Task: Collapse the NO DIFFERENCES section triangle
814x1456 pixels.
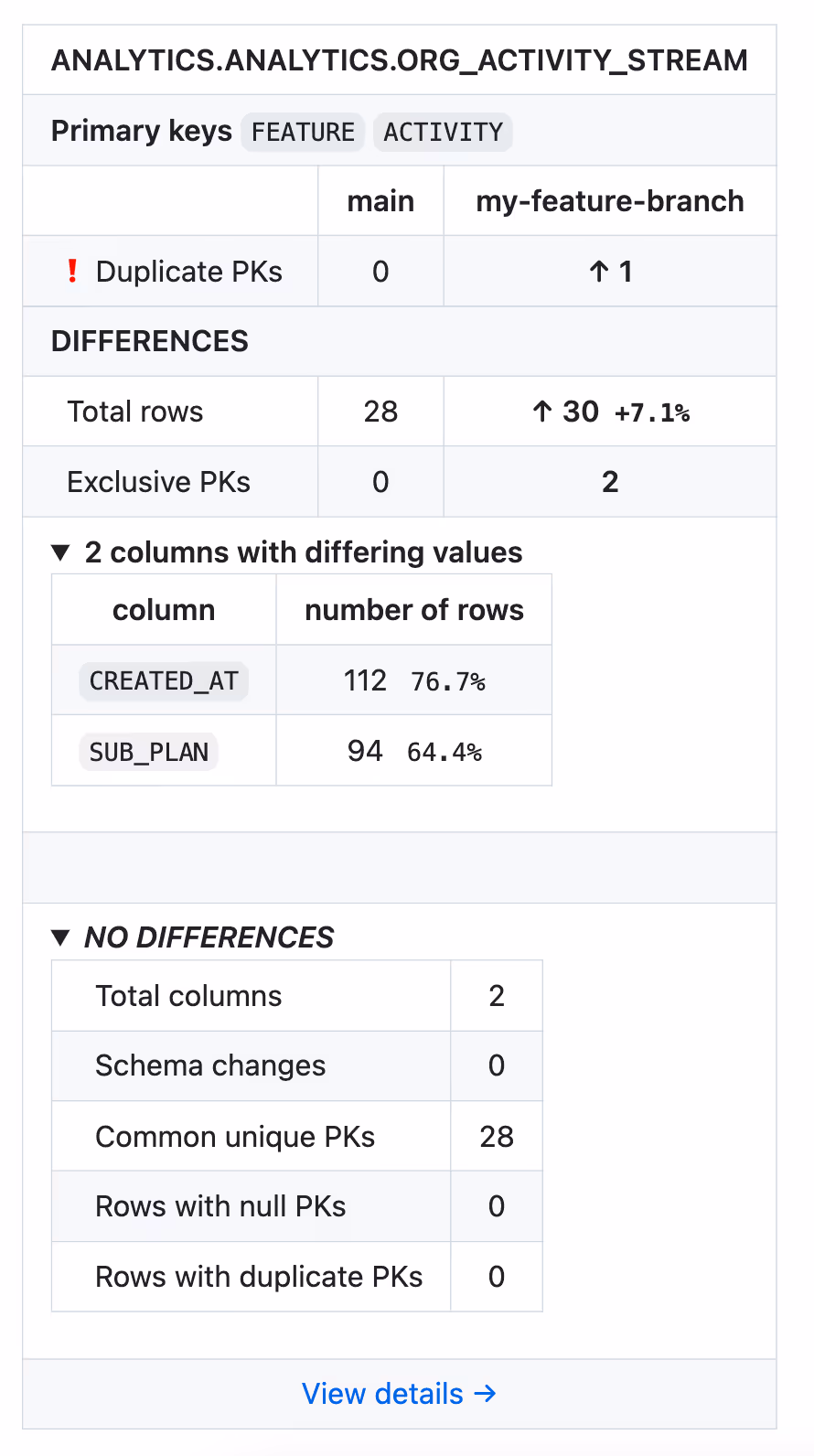Action: coord(61,937)
